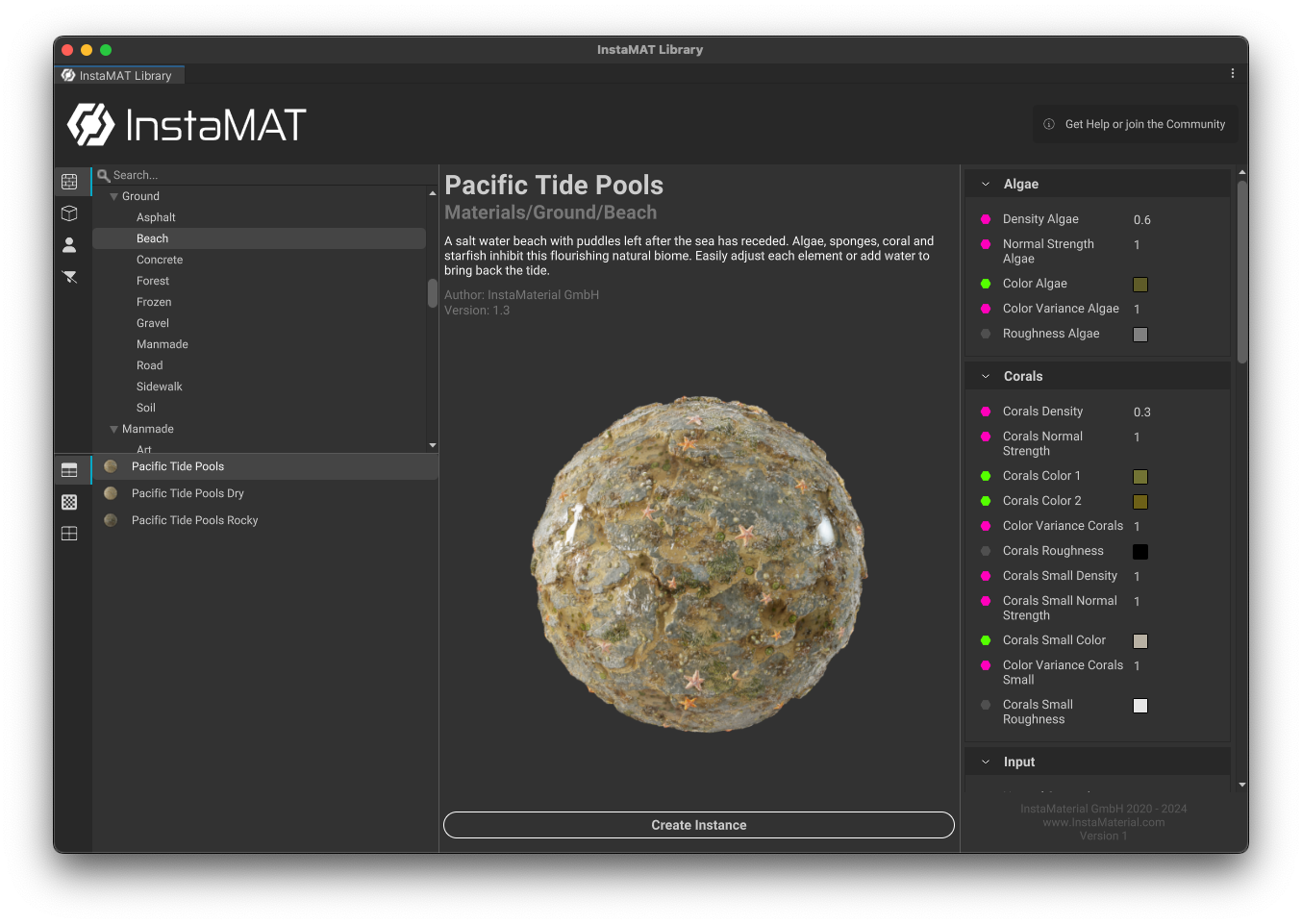
Task: Click the category tree scroll-down arrow
Action: (433, 445)
